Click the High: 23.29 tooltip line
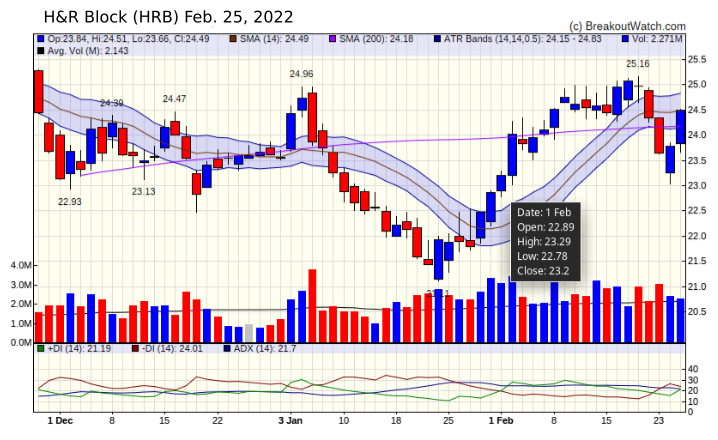The image size is (718, 440). pos(544,242)
